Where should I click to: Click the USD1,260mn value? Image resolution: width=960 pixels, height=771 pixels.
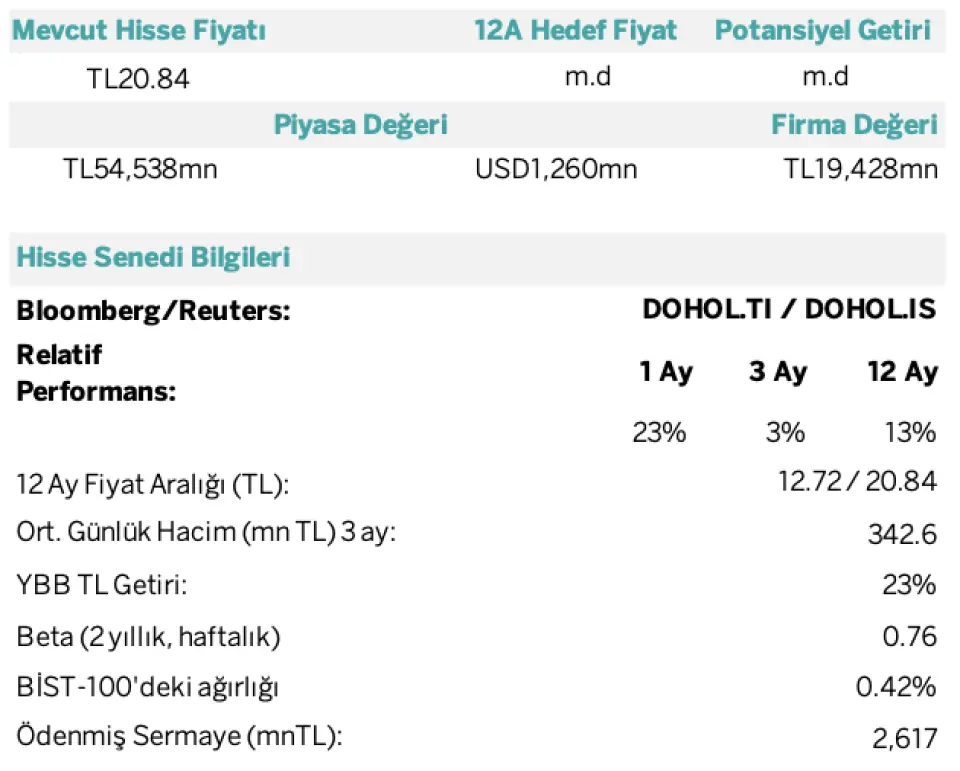pyautogui.click(x=556, y=169)
